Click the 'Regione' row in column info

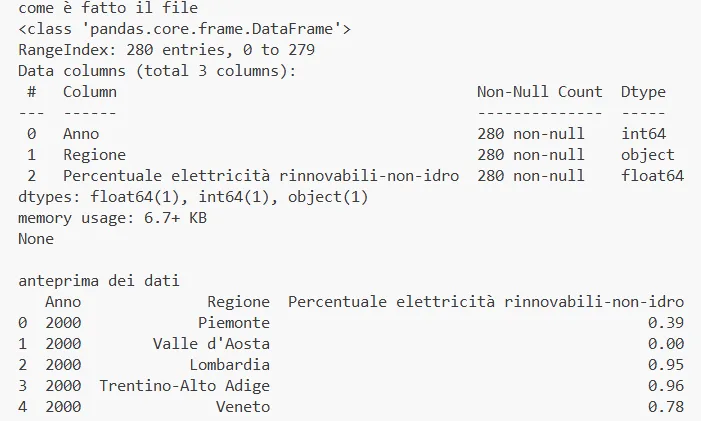click(94, 155)
